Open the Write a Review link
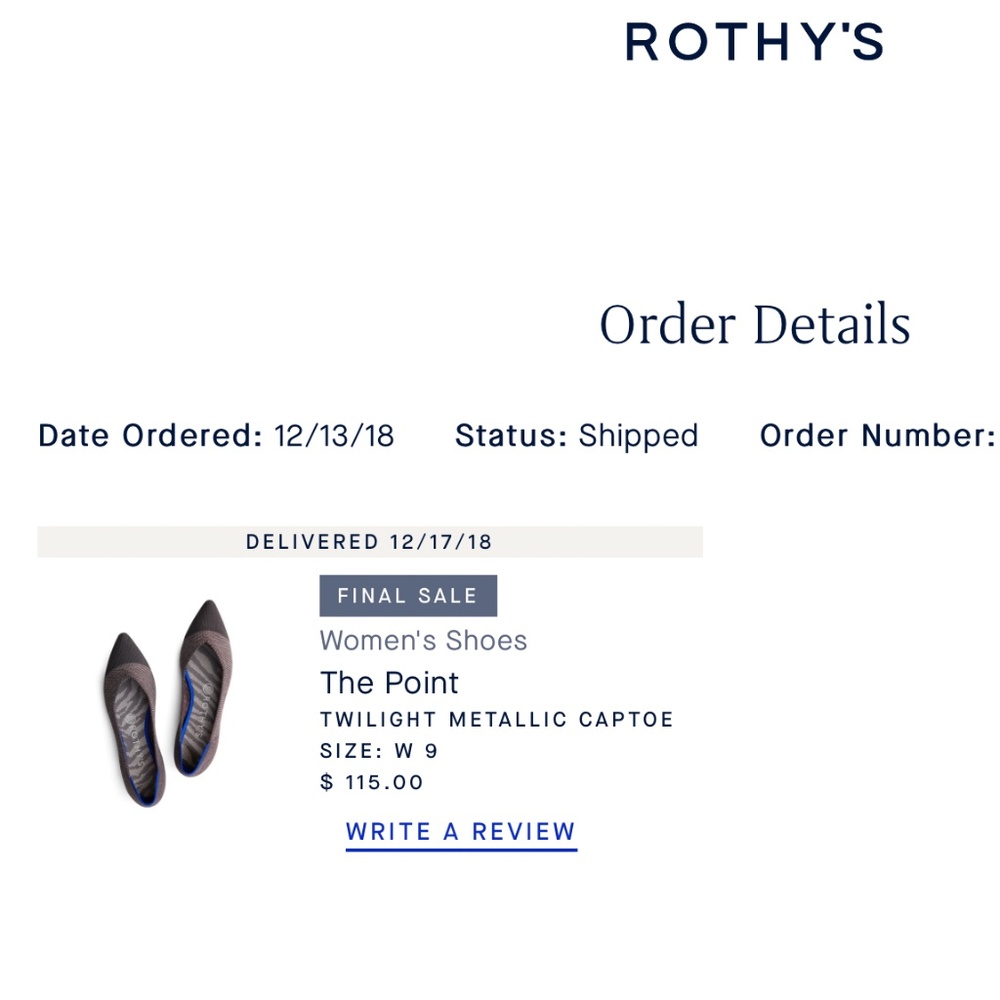 point(461,832)
